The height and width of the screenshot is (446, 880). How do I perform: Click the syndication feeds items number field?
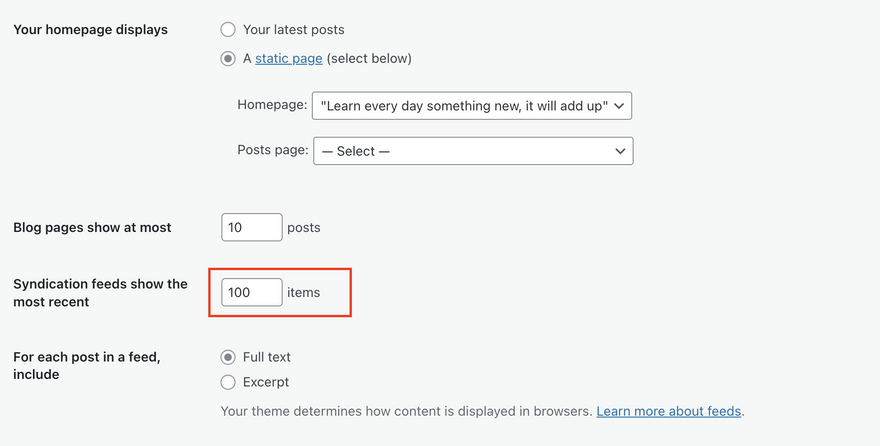(251, 292)
